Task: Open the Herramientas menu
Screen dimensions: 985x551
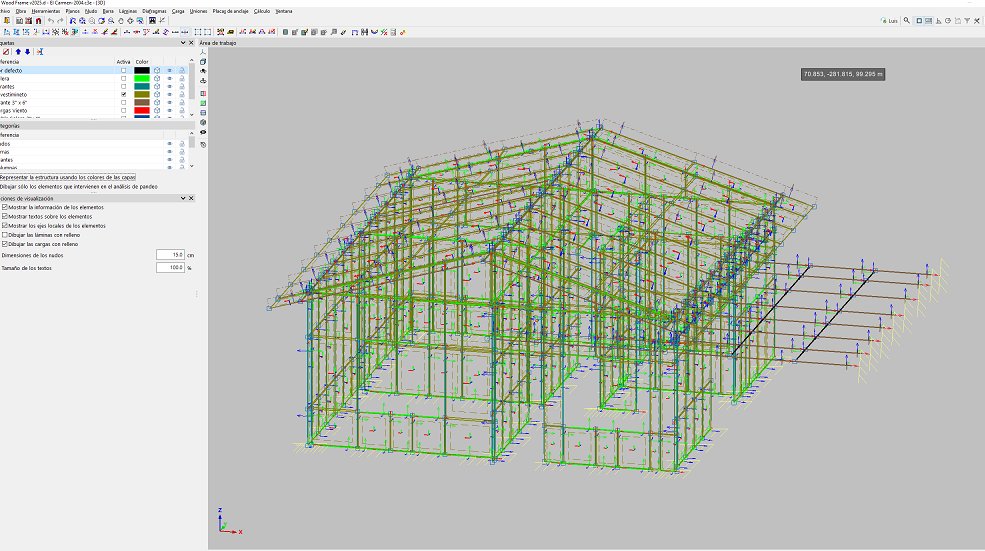Action: click(x=46, y=10)
